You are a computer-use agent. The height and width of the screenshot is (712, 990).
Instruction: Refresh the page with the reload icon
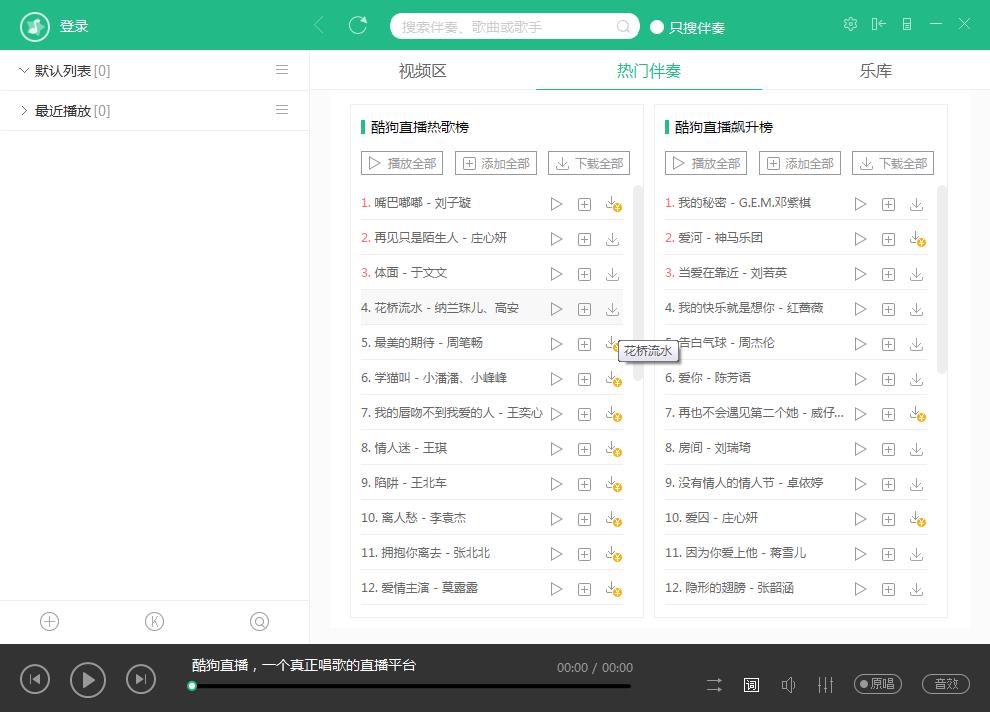(x=358, y=25)
